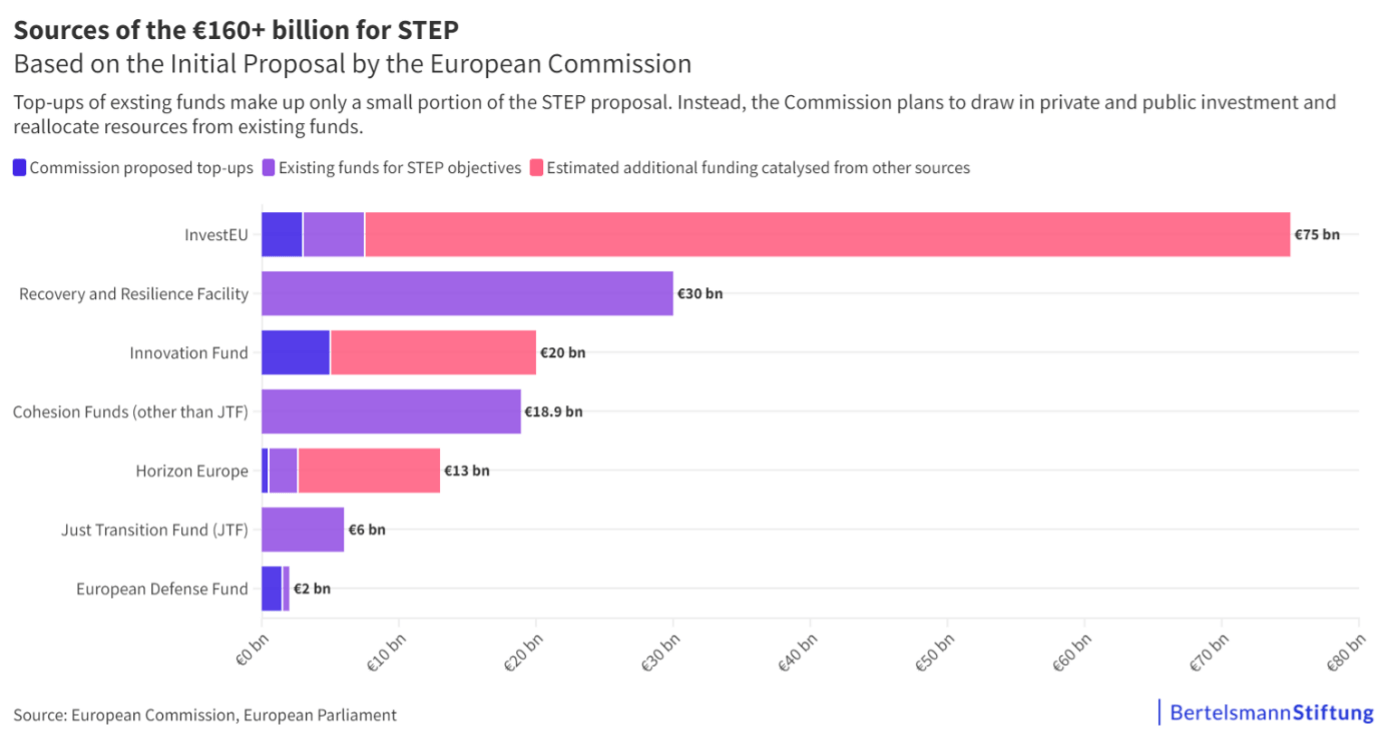Click the InvestEU row label
Viewport: 1390px width, 745px height.
click(216, 235)
